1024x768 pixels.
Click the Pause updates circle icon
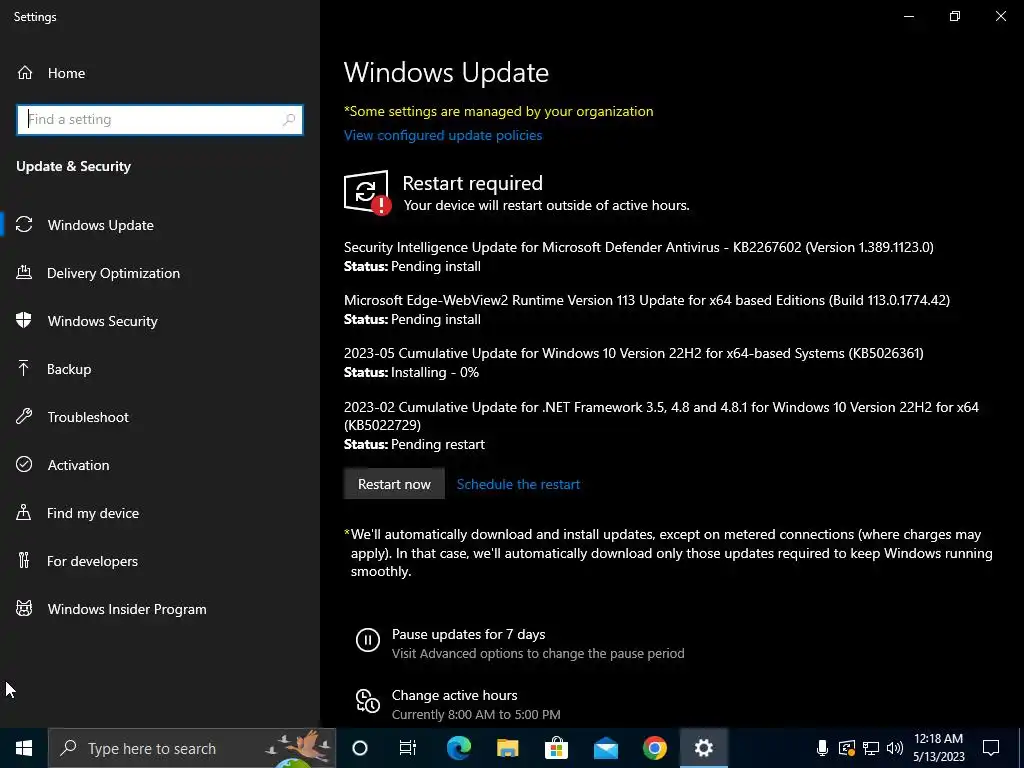368,640
